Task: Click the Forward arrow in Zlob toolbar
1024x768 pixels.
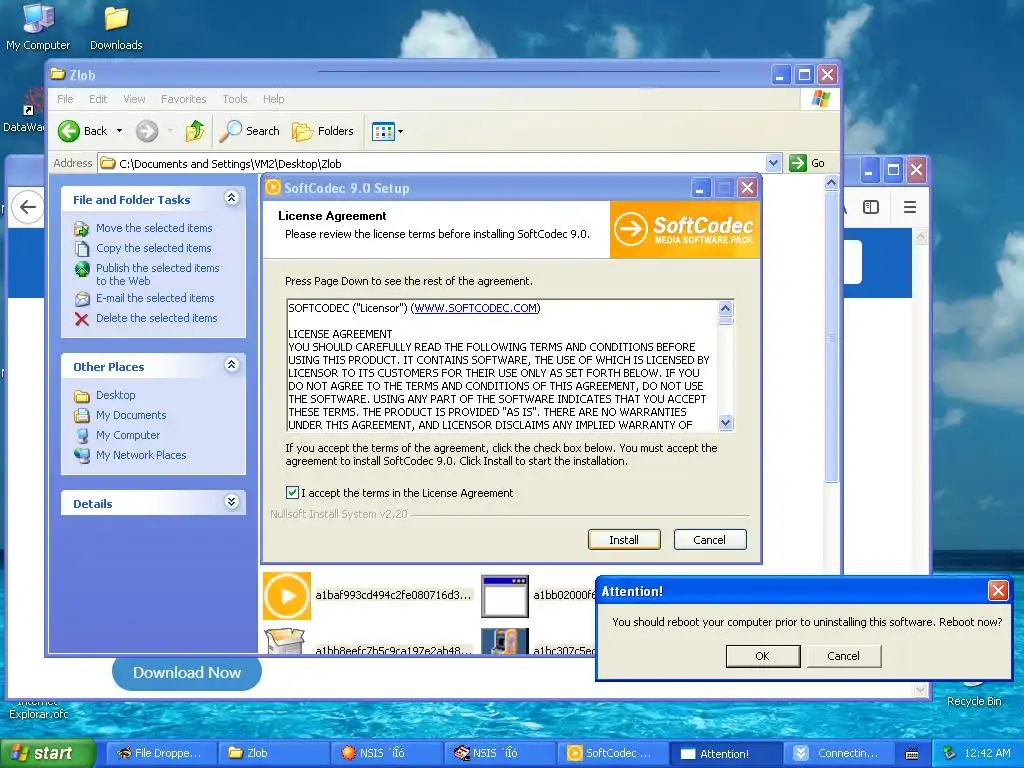Action: (x=147, y=131)
